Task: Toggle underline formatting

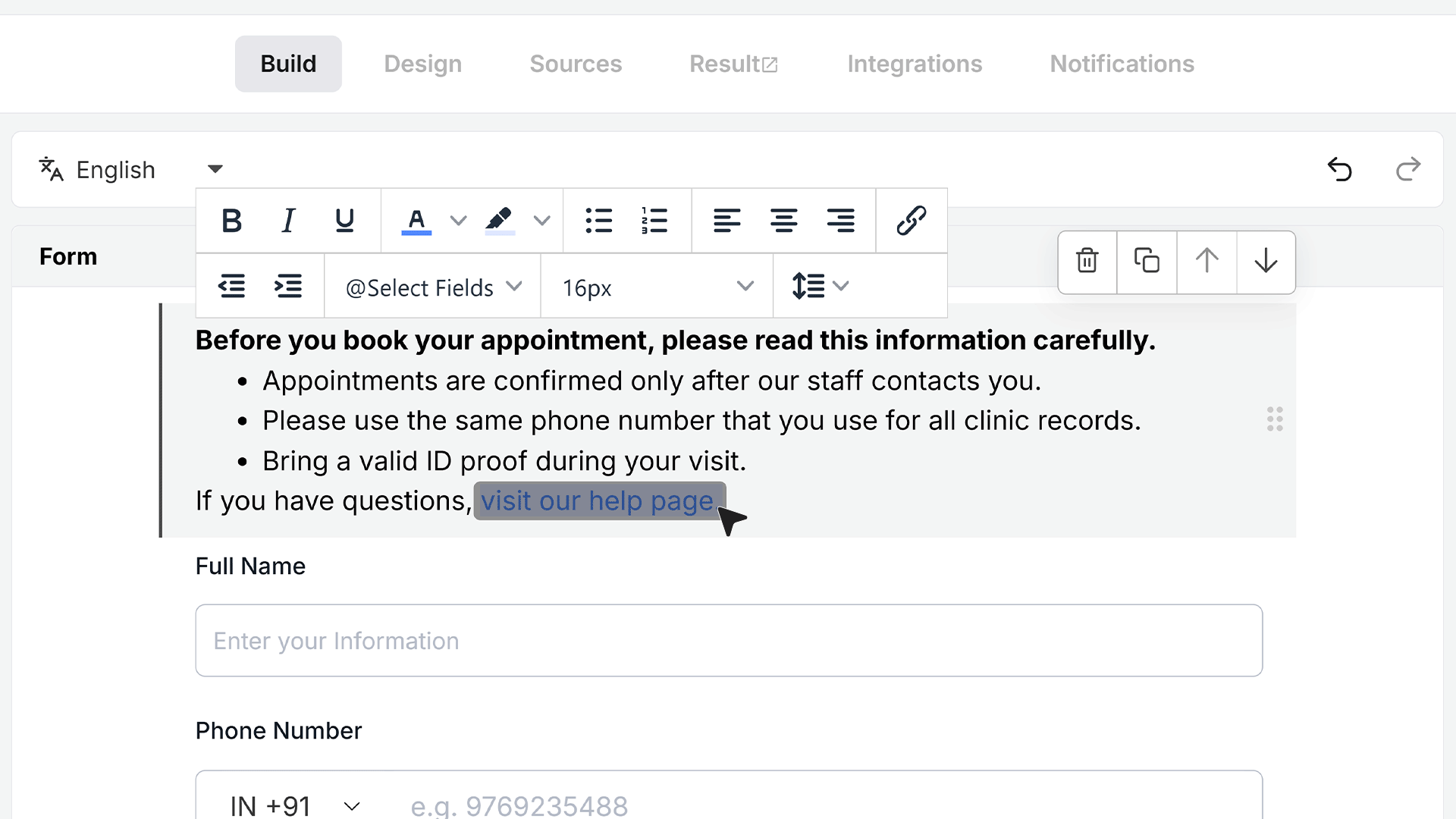Action: tap(344, 221)
